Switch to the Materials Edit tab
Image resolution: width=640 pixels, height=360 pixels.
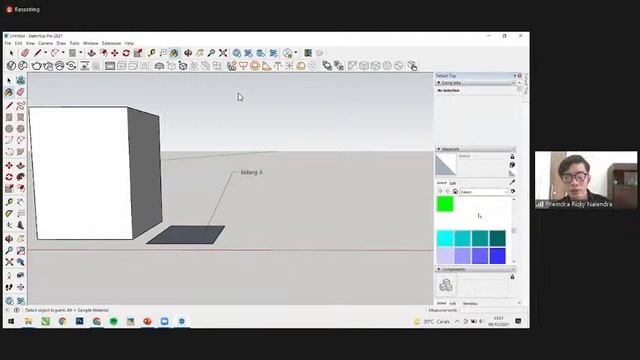[x=453, y=183]
